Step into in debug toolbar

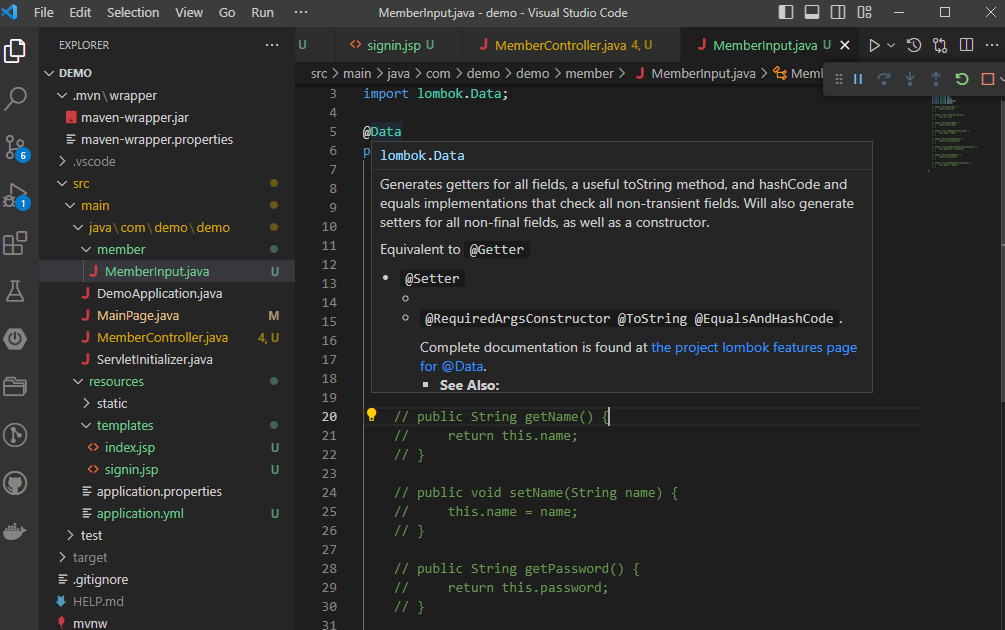pyautogui.click(x=909, y=79)
